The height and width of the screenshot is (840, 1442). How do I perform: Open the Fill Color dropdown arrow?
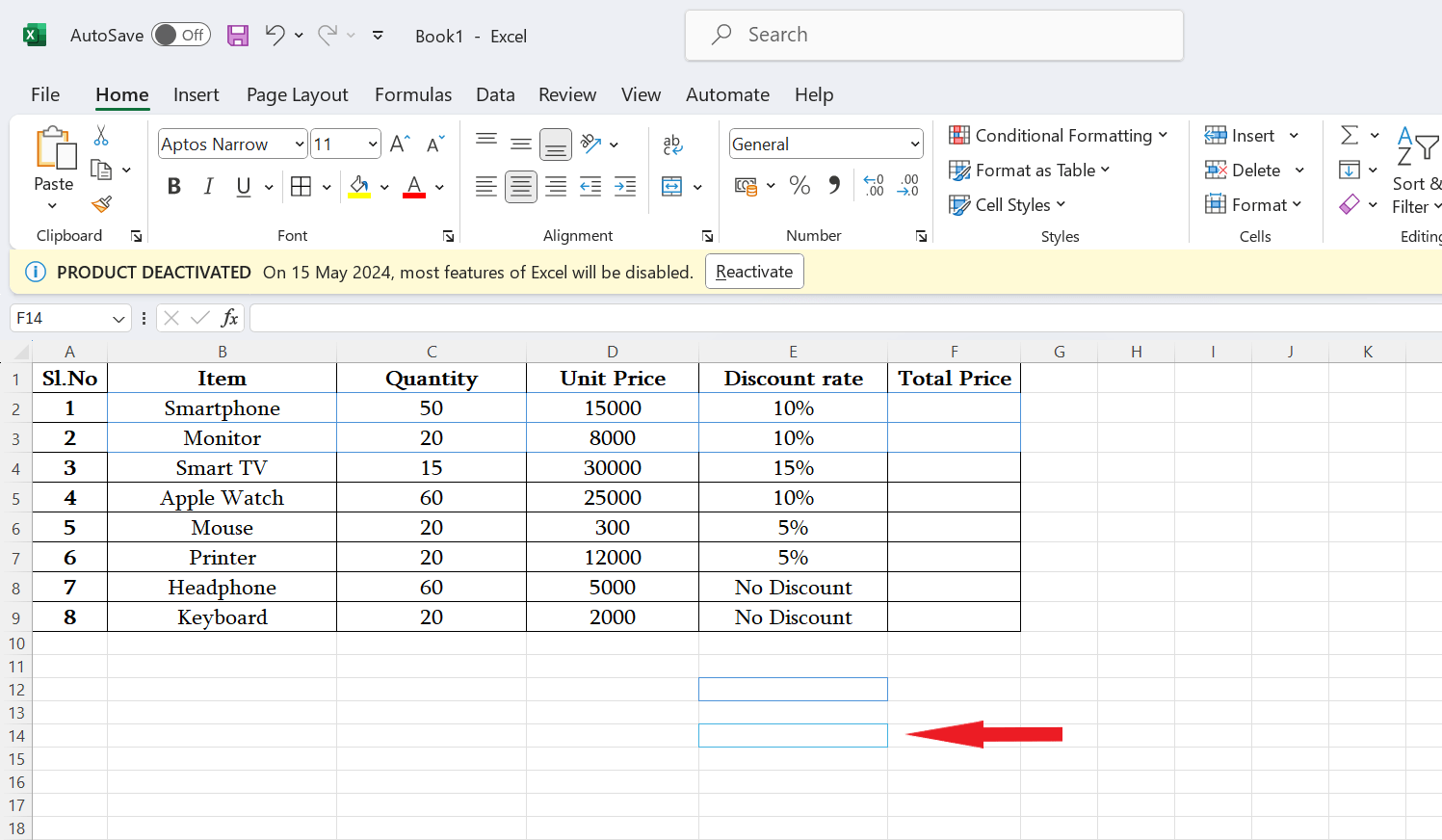point(384,186)
